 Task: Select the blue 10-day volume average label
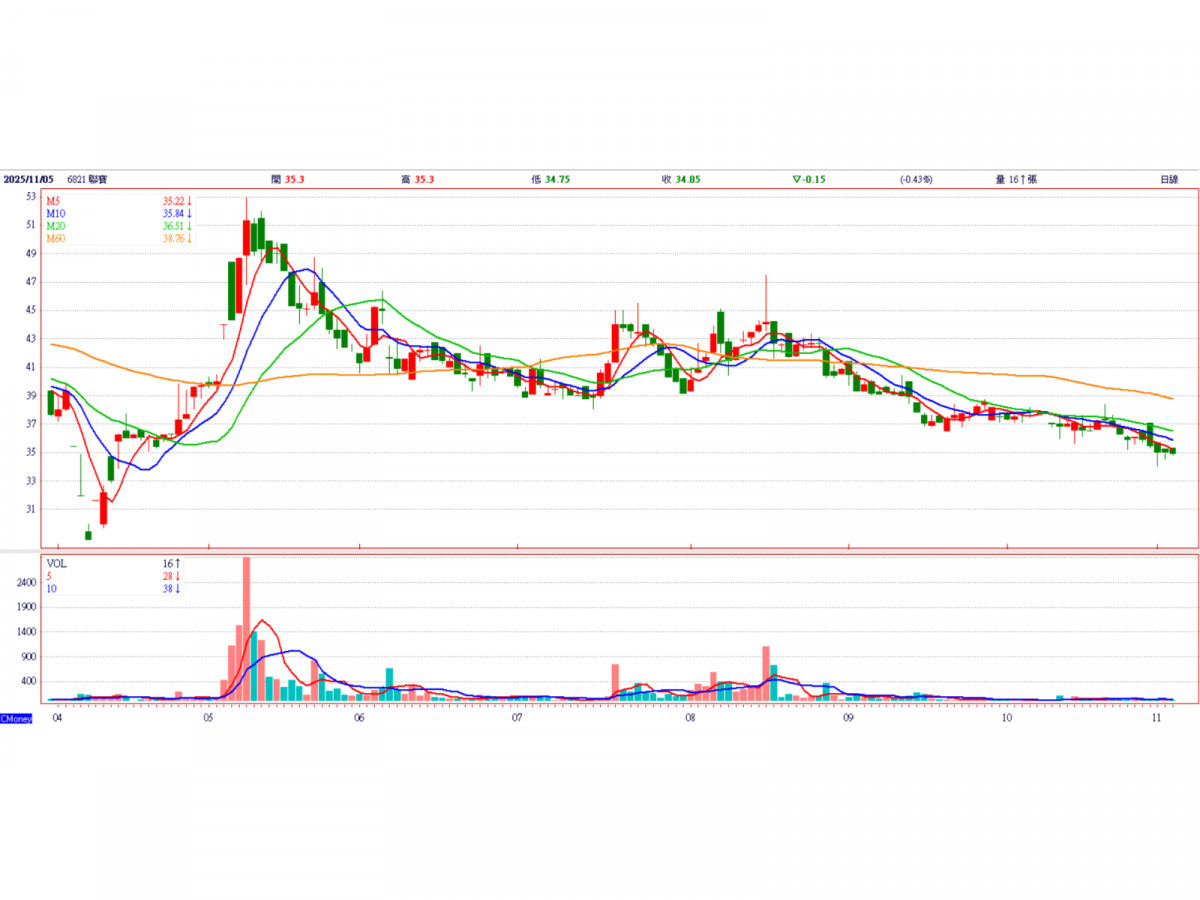click(51, 588)
